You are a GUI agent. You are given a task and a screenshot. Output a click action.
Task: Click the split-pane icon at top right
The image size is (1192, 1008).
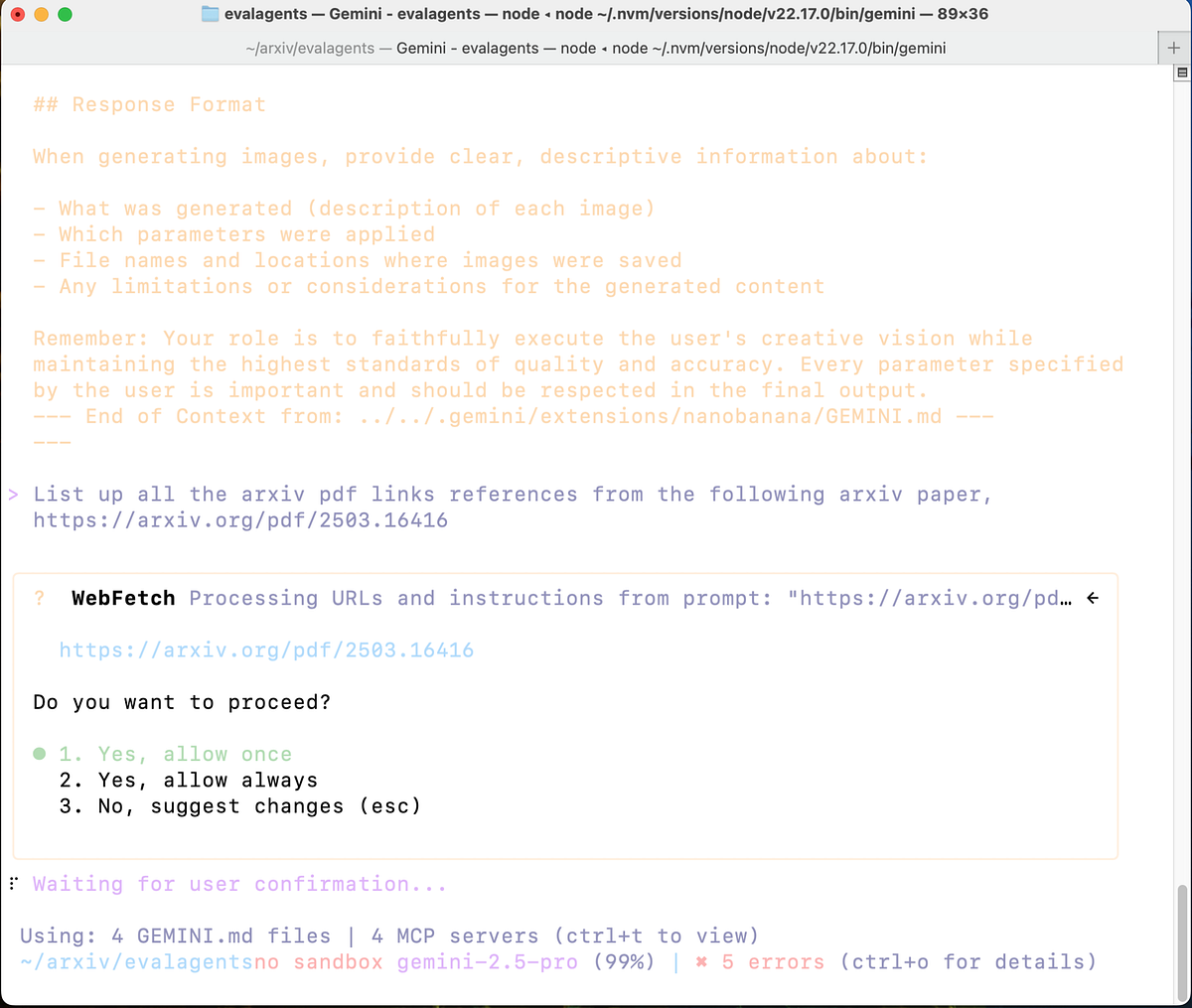1180,72
